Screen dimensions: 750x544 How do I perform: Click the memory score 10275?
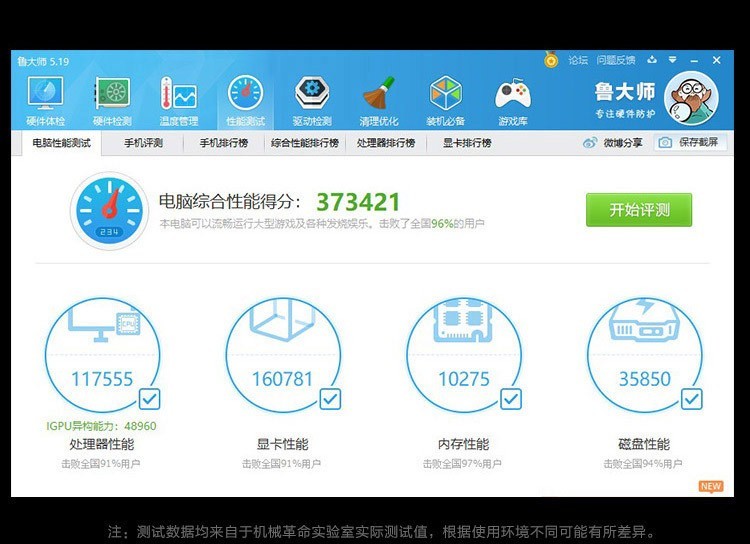(x=463, y=379)
